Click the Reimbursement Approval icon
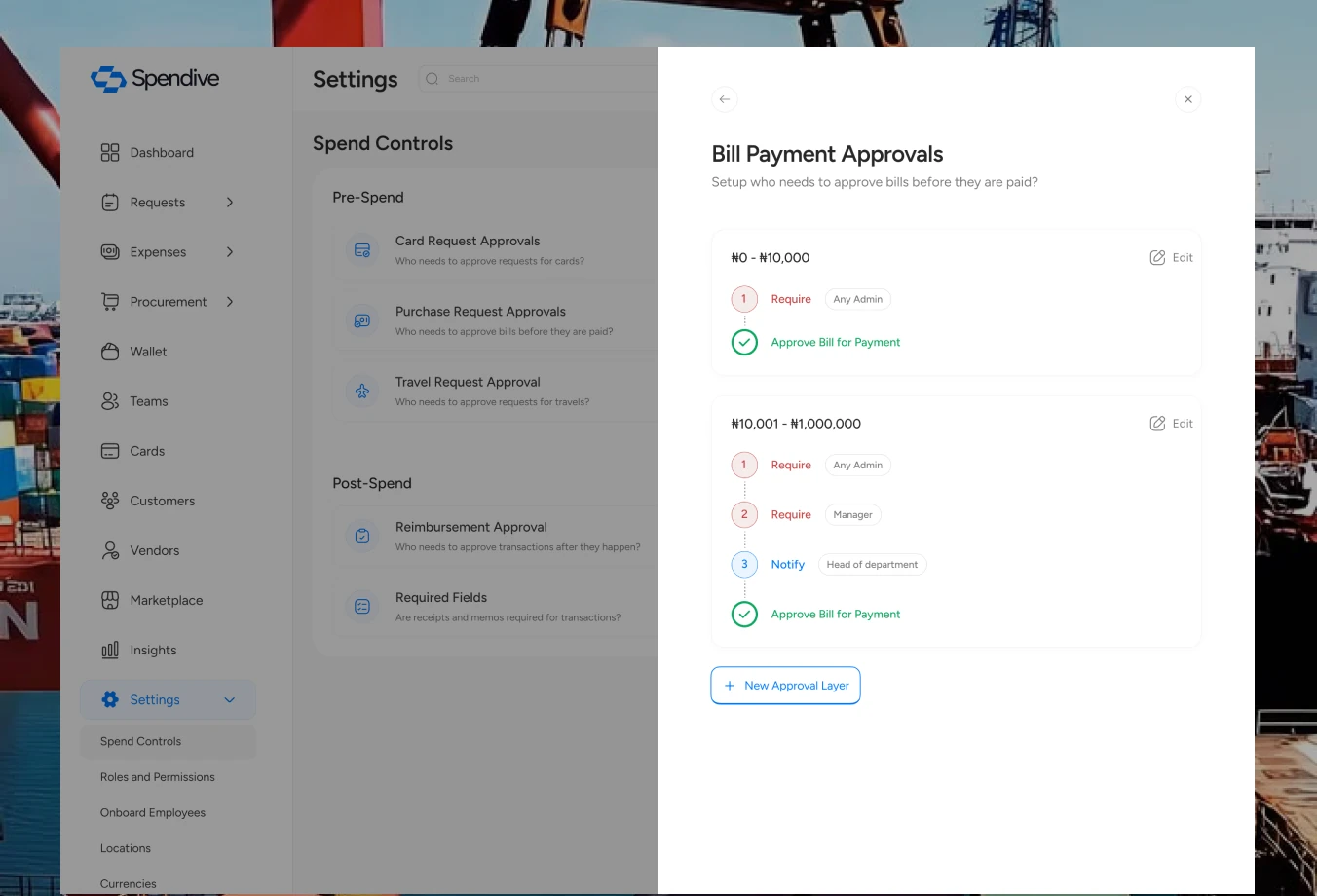 pos(362,536)
